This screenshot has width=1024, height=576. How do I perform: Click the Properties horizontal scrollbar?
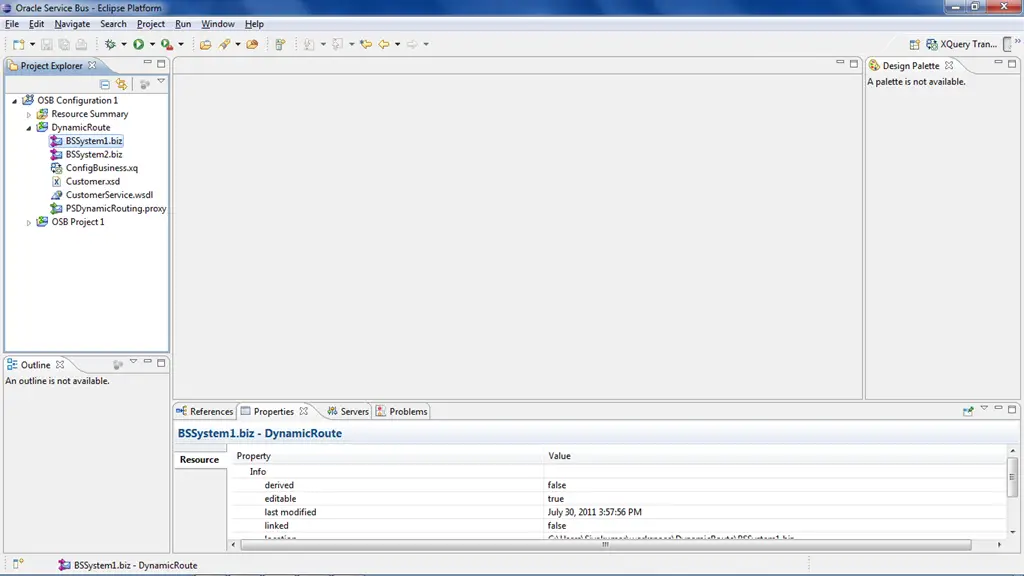(x=605, y=545)
